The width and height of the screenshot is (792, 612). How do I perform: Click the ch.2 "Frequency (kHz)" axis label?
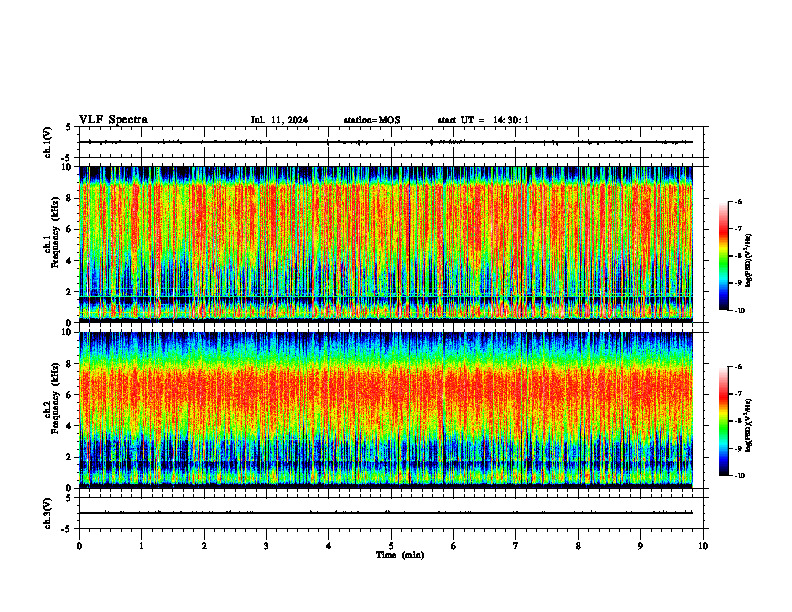[55, 398]
